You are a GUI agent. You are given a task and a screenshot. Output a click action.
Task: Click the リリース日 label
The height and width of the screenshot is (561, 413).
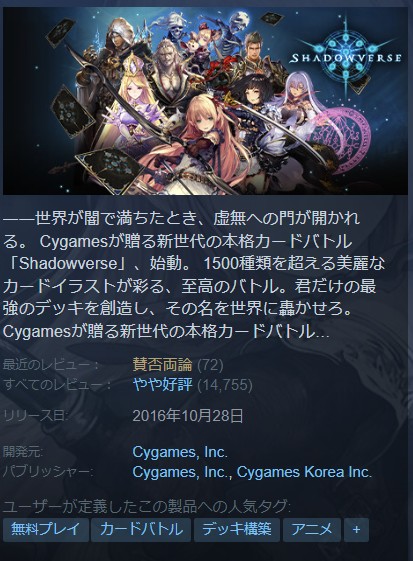tap(36, 416)
